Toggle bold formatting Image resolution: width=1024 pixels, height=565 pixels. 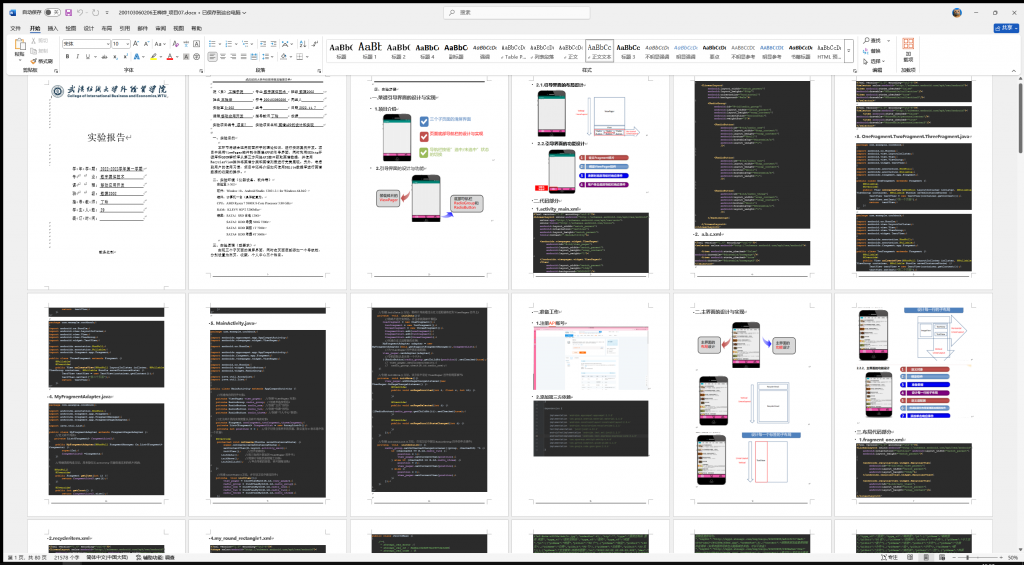(66, 58)
